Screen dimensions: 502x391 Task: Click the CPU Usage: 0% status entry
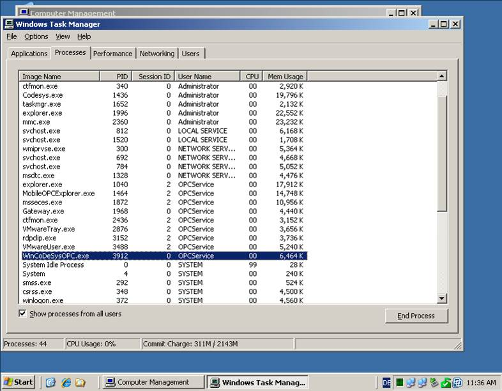point(102,344)
